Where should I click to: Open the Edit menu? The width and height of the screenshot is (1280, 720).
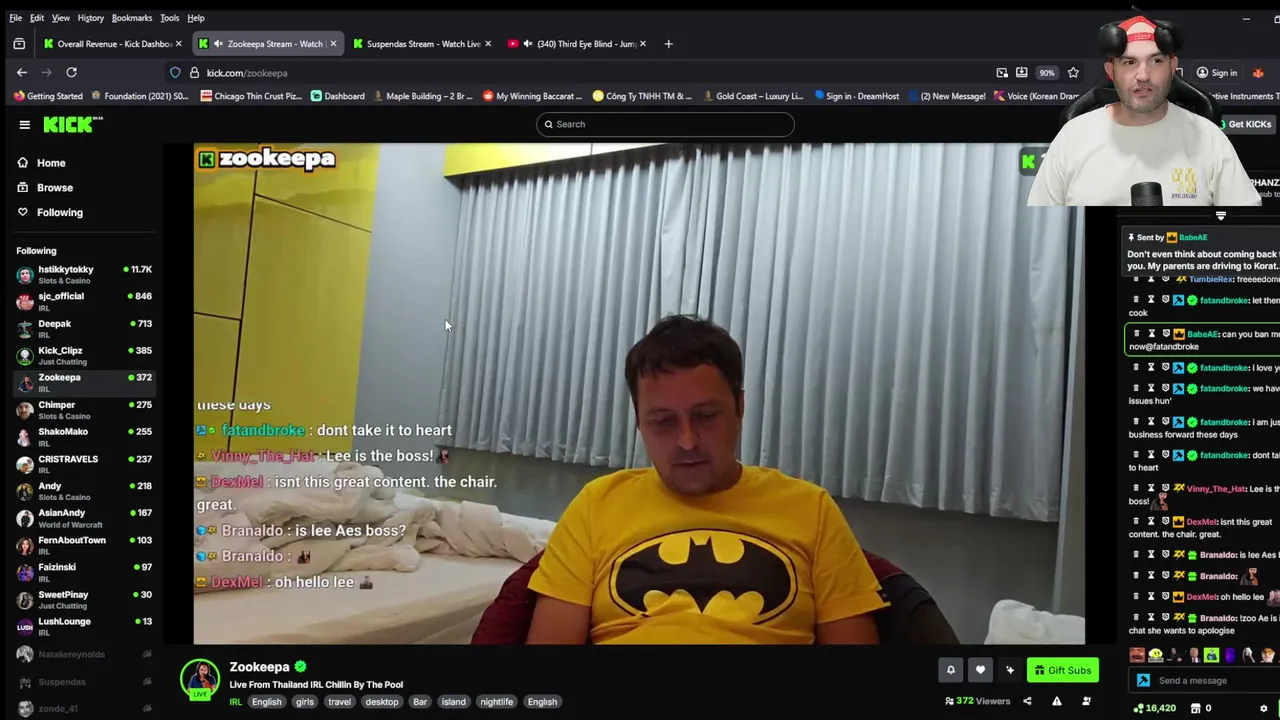coord(37,18)
